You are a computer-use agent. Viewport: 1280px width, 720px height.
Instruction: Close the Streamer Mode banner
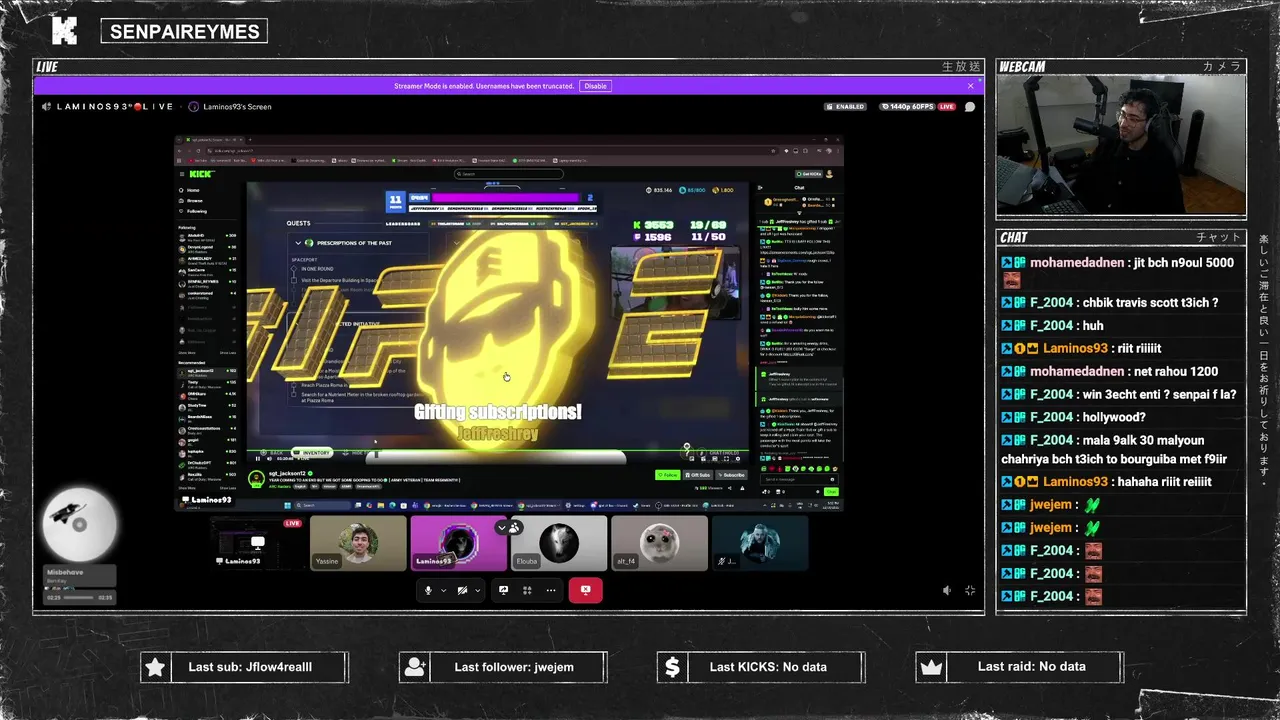point(970,86)
